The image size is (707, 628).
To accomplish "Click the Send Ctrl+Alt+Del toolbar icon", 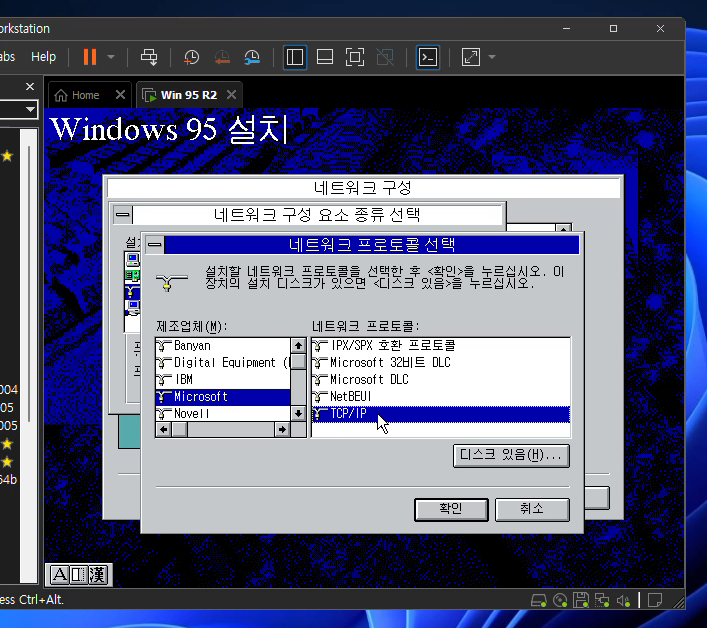I will tap(149, 57).
